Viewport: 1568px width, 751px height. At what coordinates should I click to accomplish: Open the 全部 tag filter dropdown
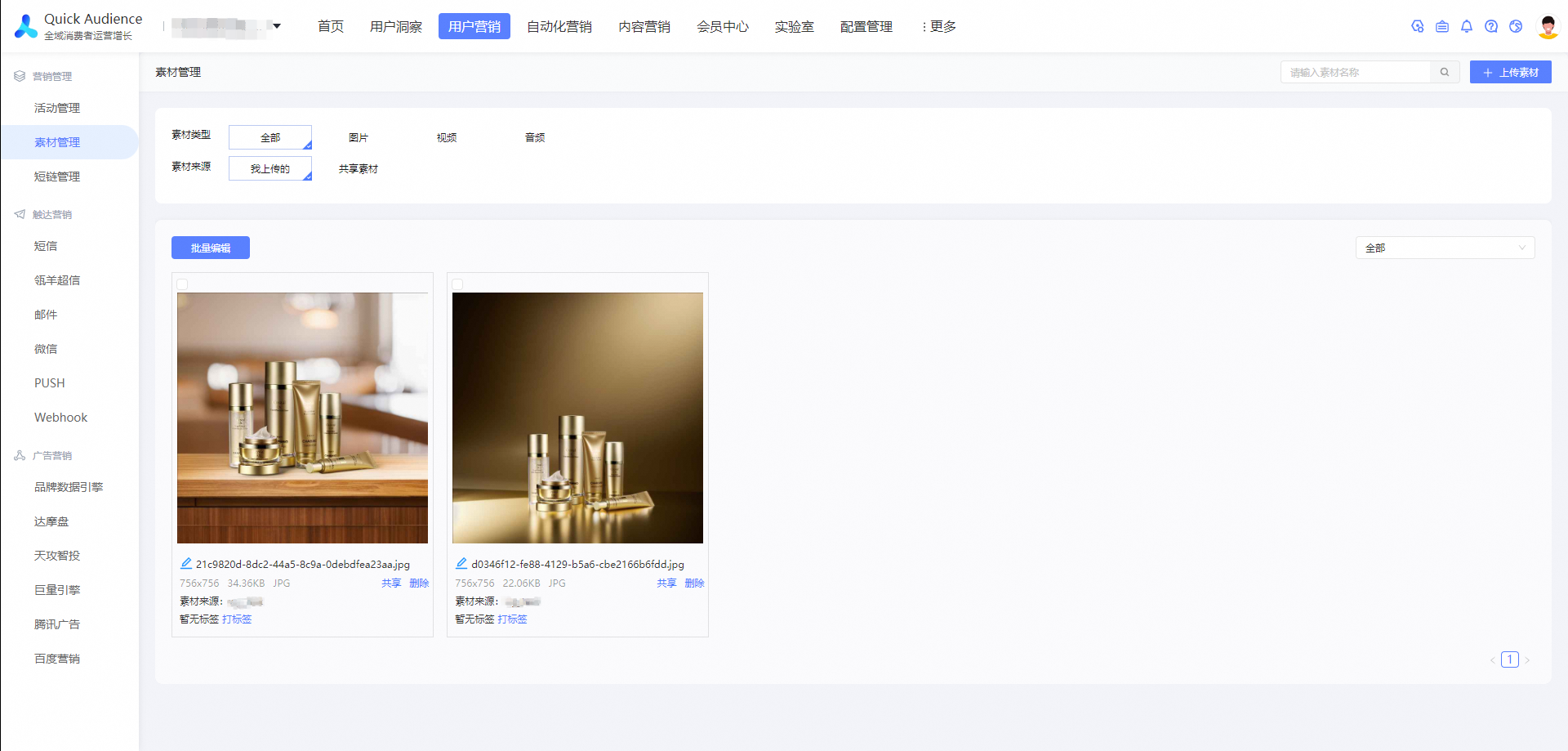point(1445,248)
